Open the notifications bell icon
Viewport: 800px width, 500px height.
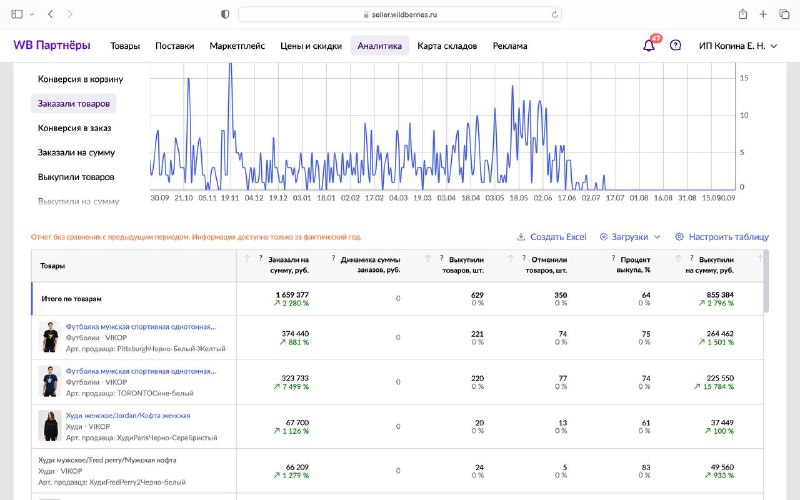648,46
